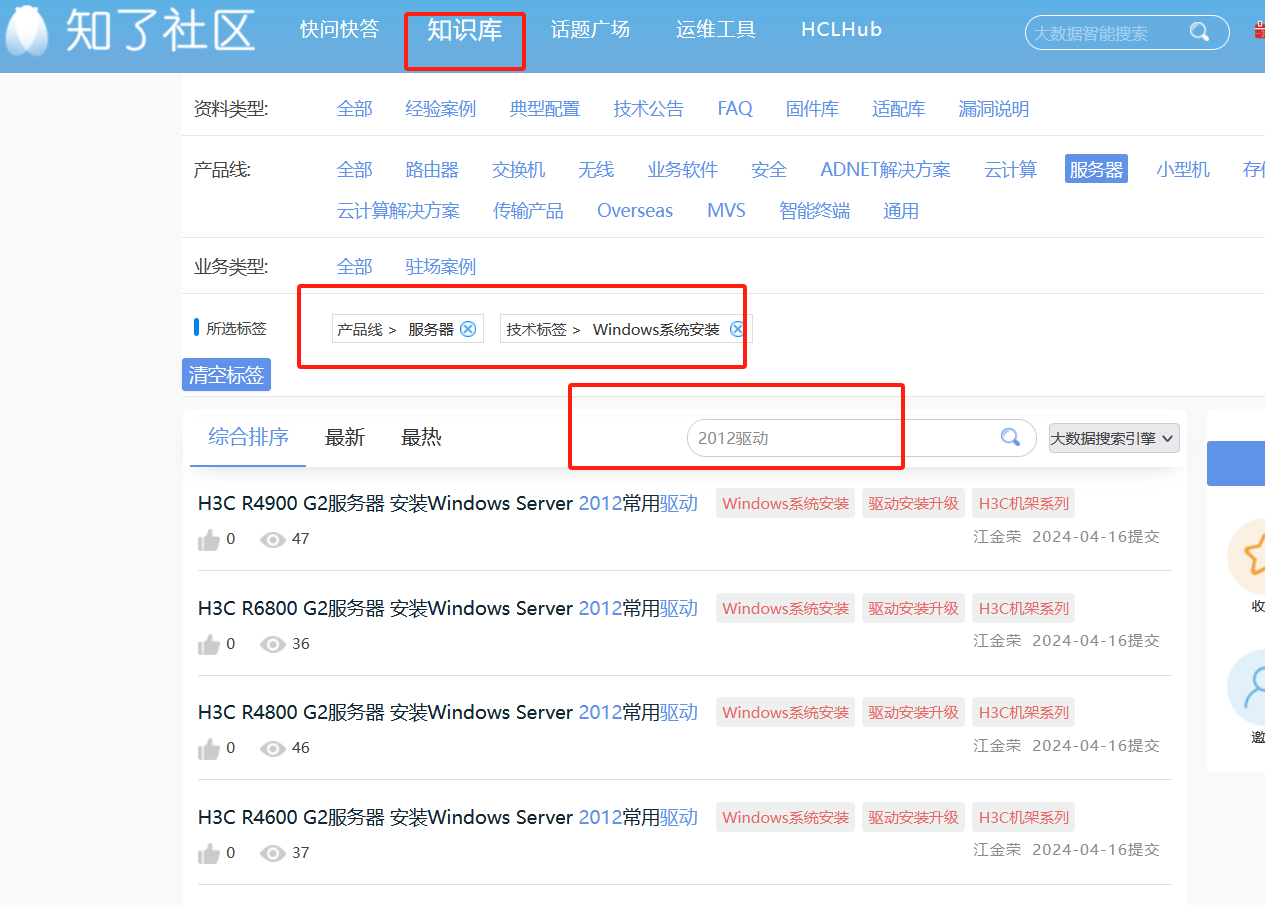The image size is (1265, 905).
Task: Select Overseas product line
Action: [x=635, y=211]
